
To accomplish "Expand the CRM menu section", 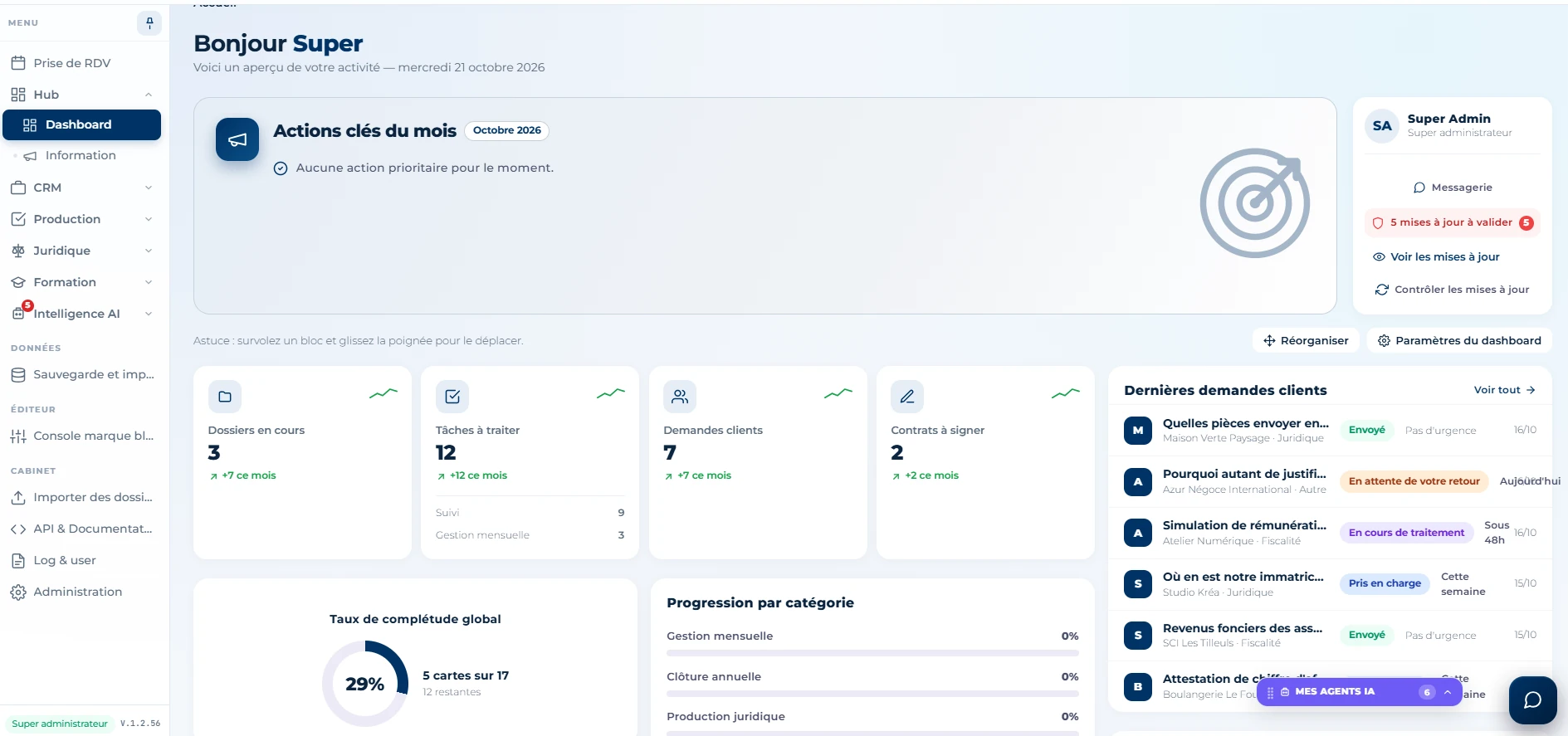I will [x=149, y=188].
